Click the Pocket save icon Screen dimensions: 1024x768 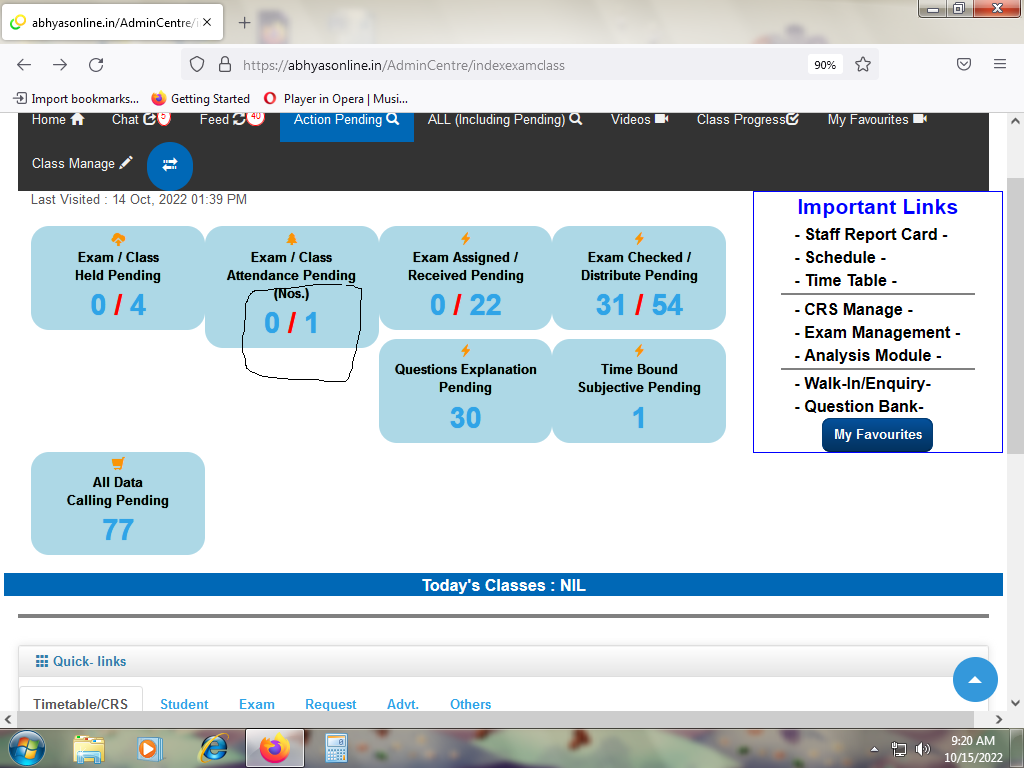click(964, 64)
